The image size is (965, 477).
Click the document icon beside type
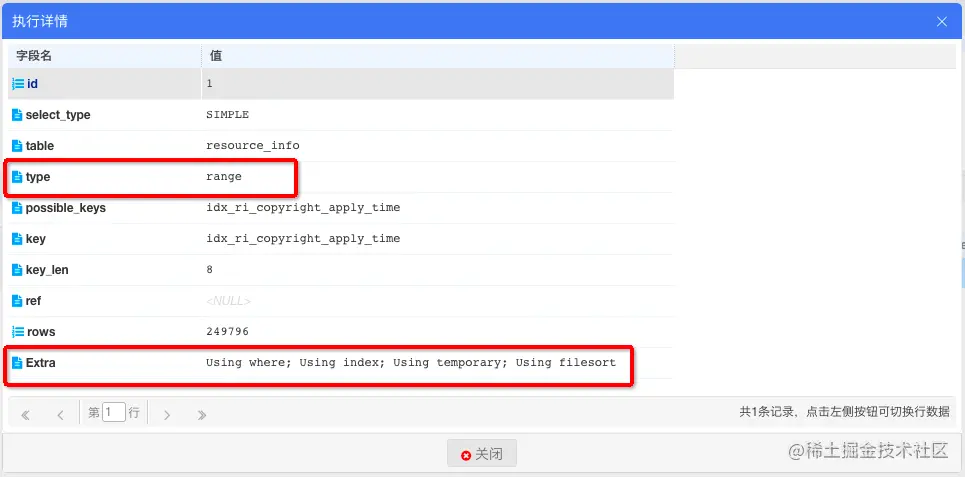(x=17, y=177)
